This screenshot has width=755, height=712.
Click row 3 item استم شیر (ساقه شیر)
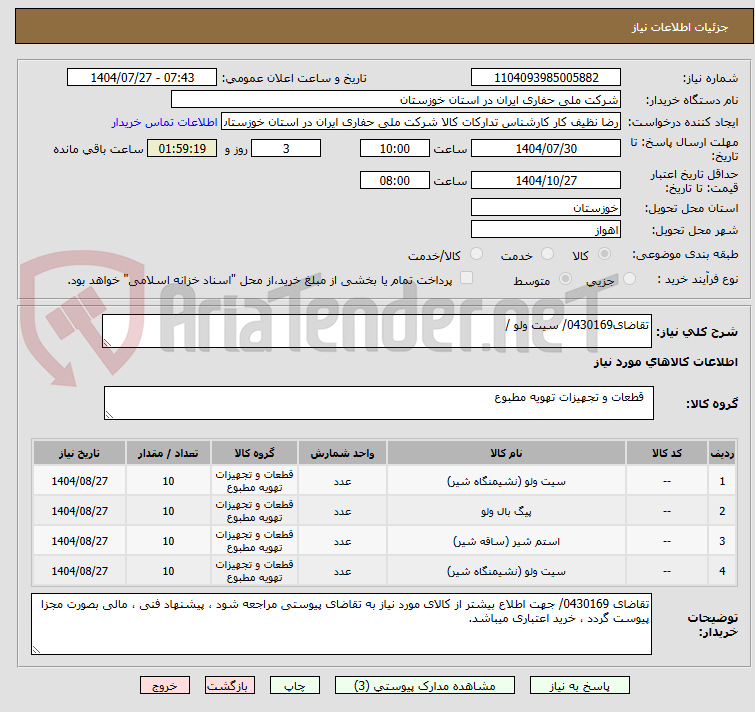click(x=507, y=541)
